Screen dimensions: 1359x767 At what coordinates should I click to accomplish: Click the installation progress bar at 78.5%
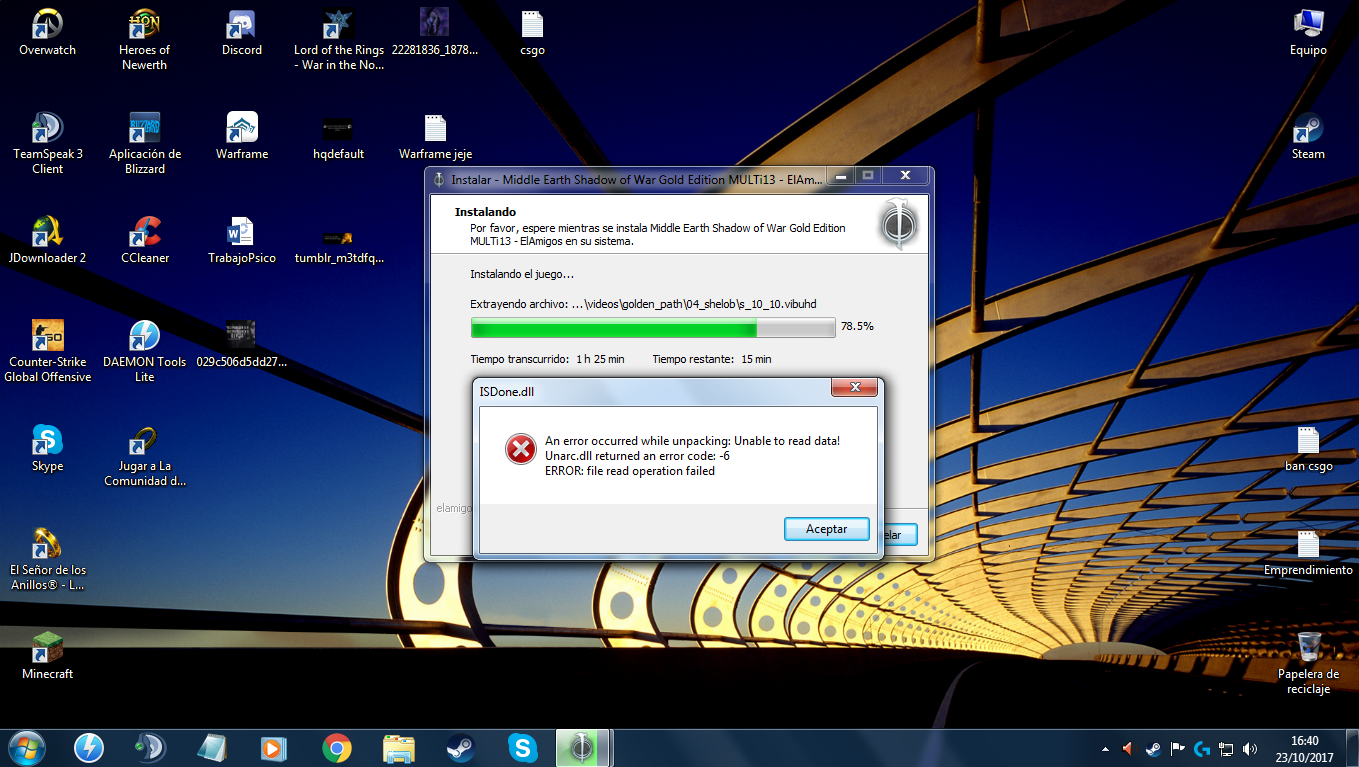pyautogui.click(x=653, y=327)
